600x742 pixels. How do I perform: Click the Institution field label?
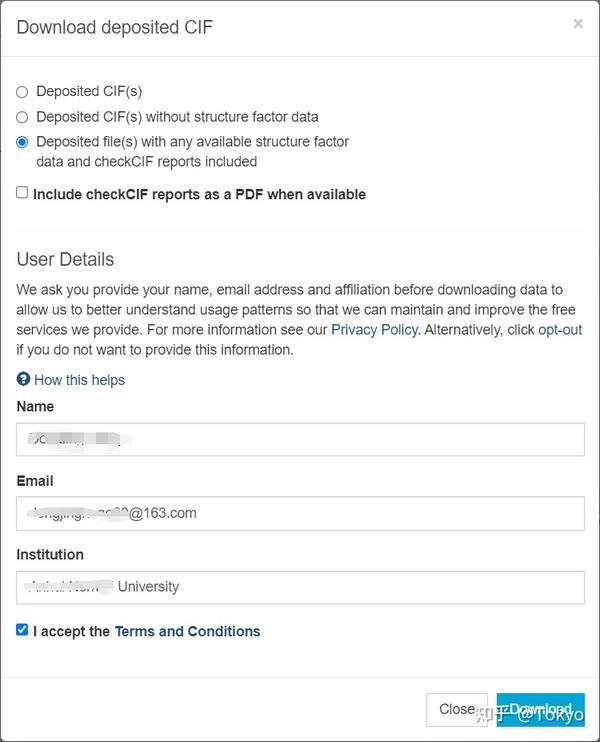[50, 555]
